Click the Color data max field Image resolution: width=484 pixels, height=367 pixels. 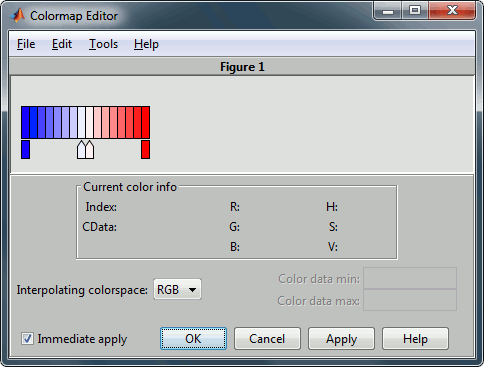[x=410, y=300]
